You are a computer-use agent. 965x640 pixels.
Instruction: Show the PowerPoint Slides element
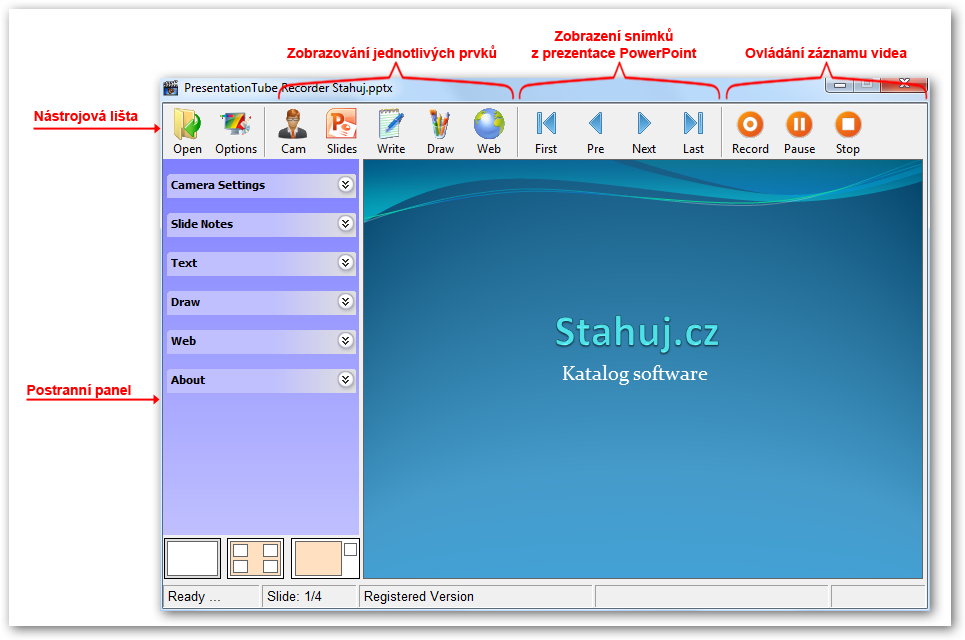[x=342, y=131]
